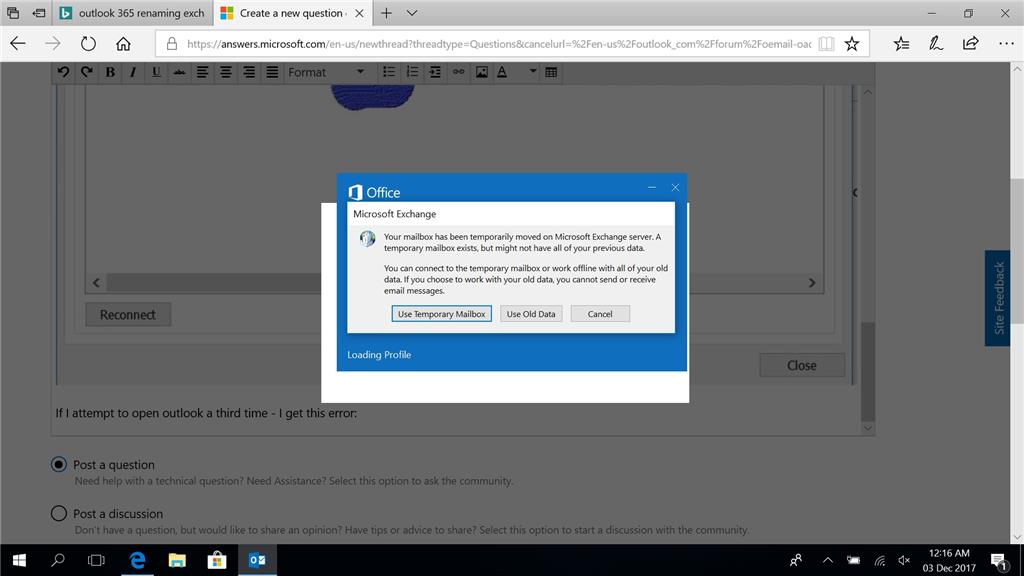Close the Create a new question tab
Image resolution: width=1024 pixels, height=576 pixels.
[x=359, y=13]
